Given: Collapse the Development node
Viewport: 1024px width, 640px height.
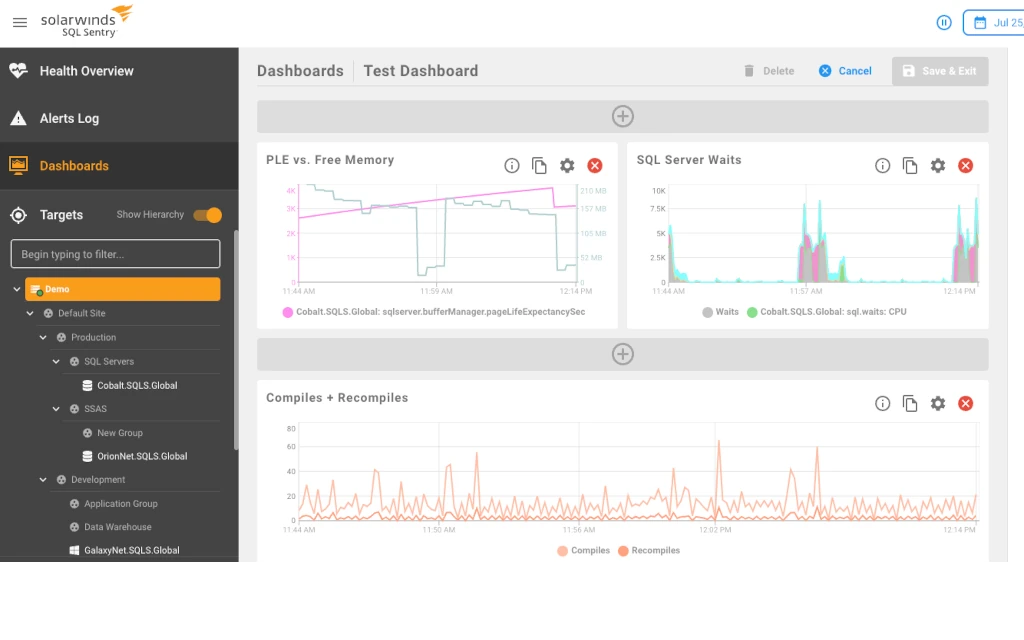Looking at the screenshot, I should 42,480.
